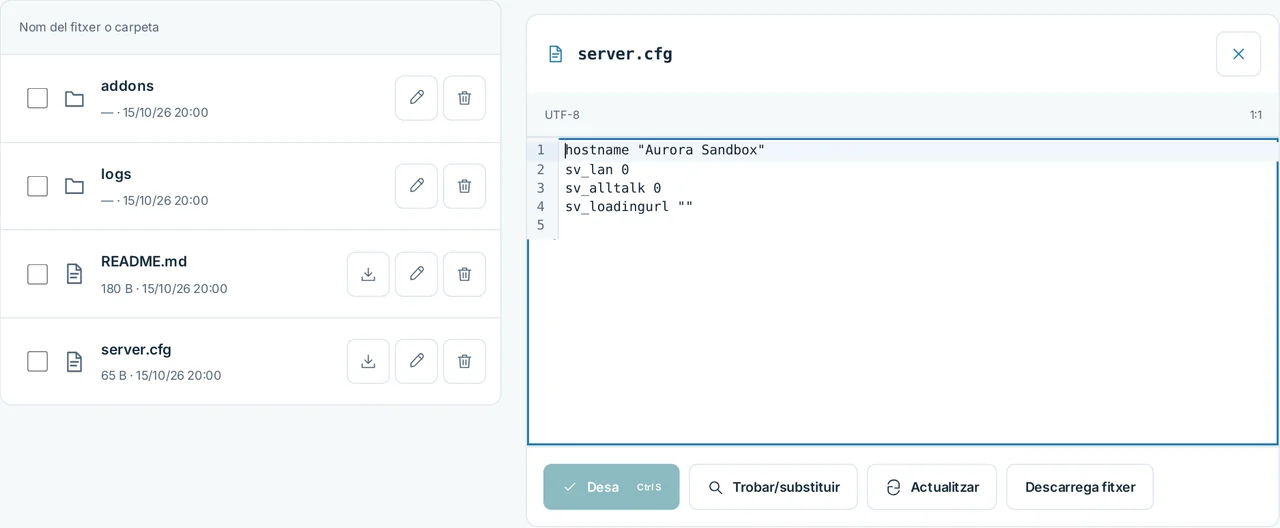Delete the logs folder
The height and width of the screenshot is (528, 1280).
pyautogui.click(x=464, y=186)
